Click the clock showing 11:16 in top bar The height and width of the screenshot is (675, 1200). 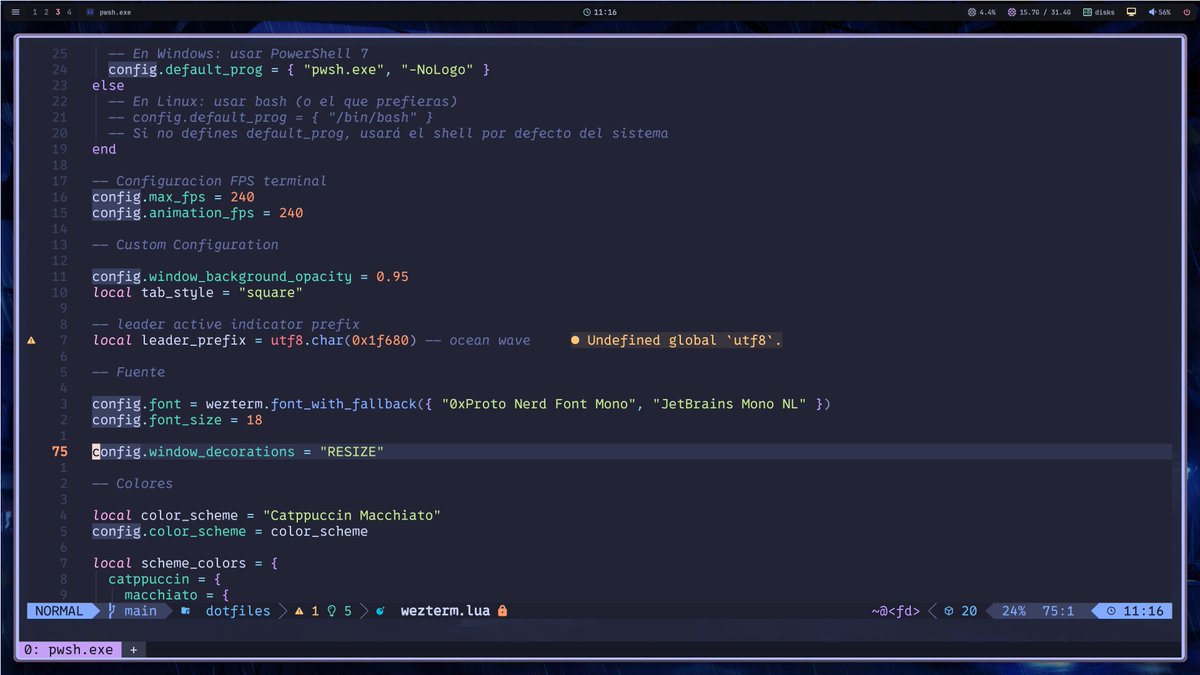(x=600, y=12)
